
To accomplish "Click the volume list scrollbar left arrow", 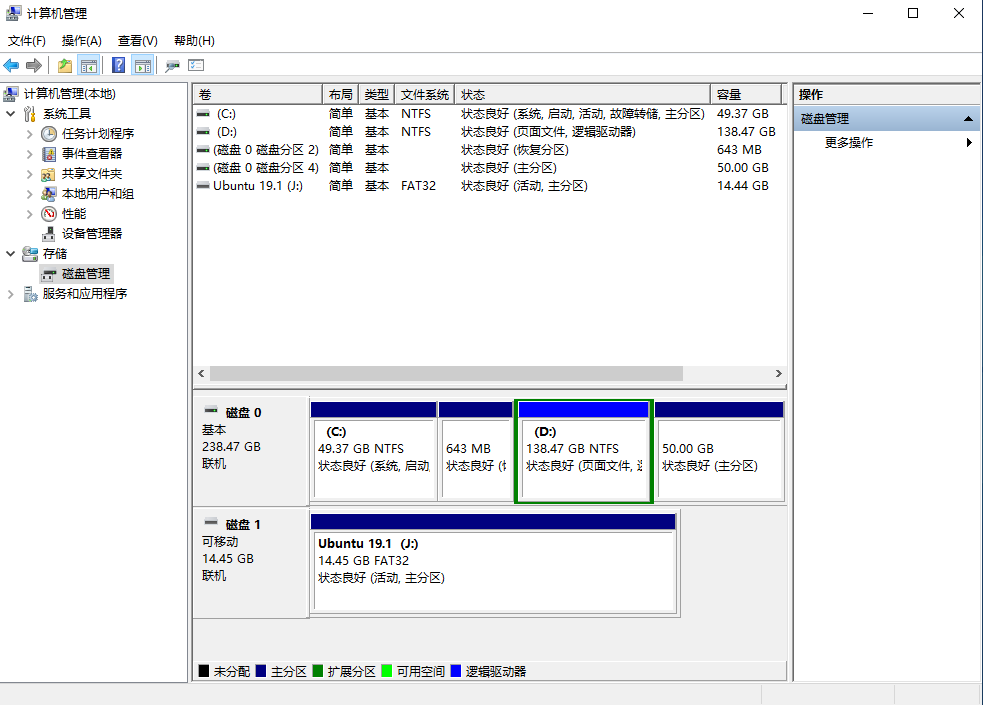I will pyautogui.click(x=201, y=373).
